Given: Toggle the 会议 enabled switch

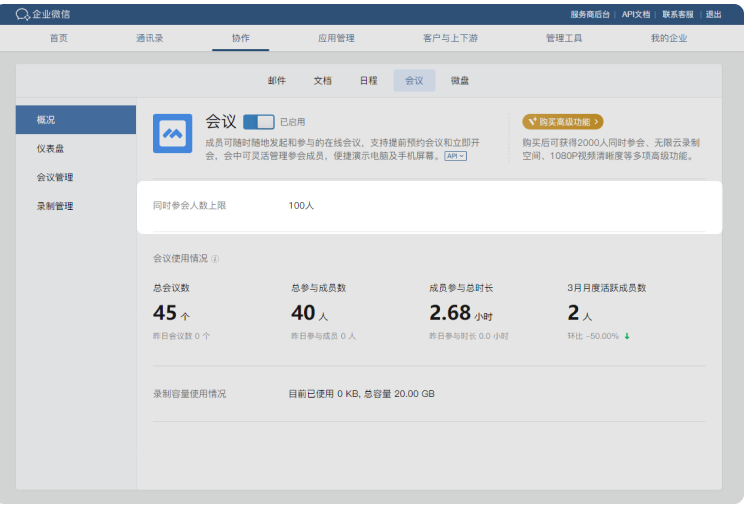Looking at the screenshot, I should coord(258,121).
